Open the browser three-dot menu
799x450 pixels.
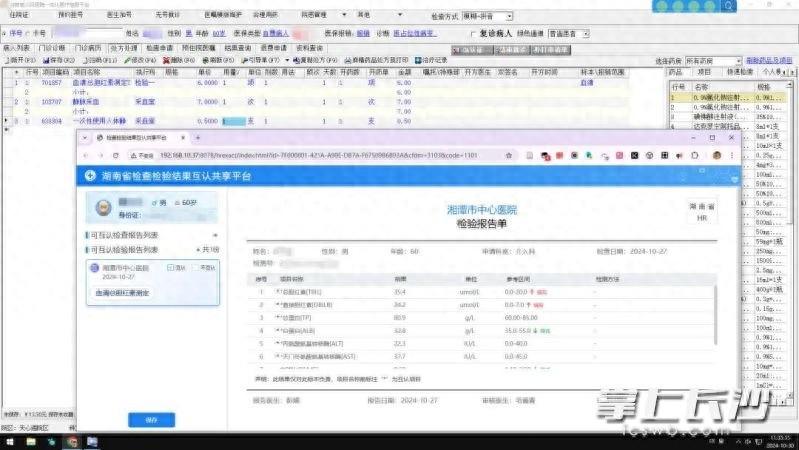point(732,156)
